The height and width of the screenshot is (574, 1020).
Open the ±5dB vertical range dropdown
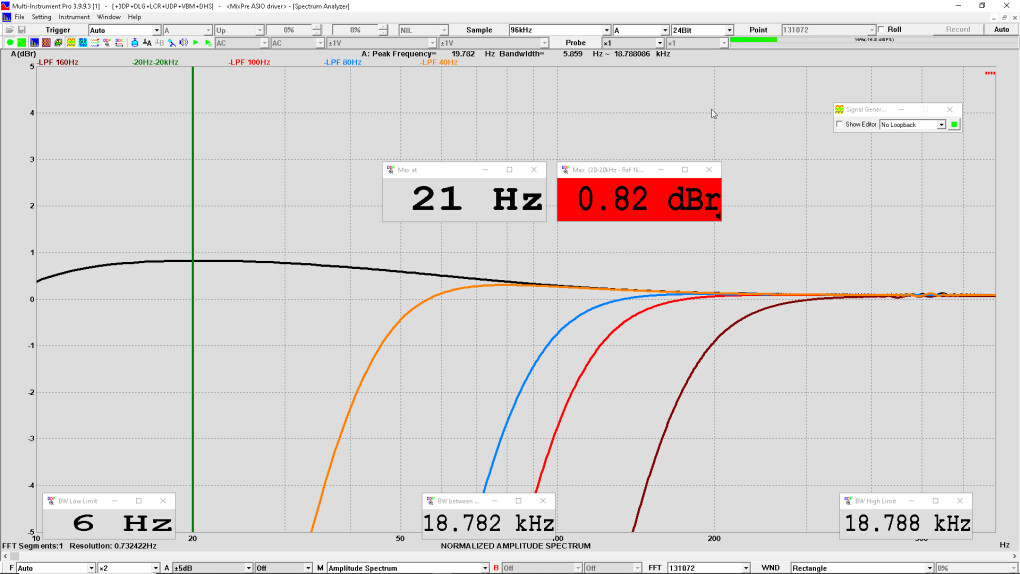click(212, 568)
